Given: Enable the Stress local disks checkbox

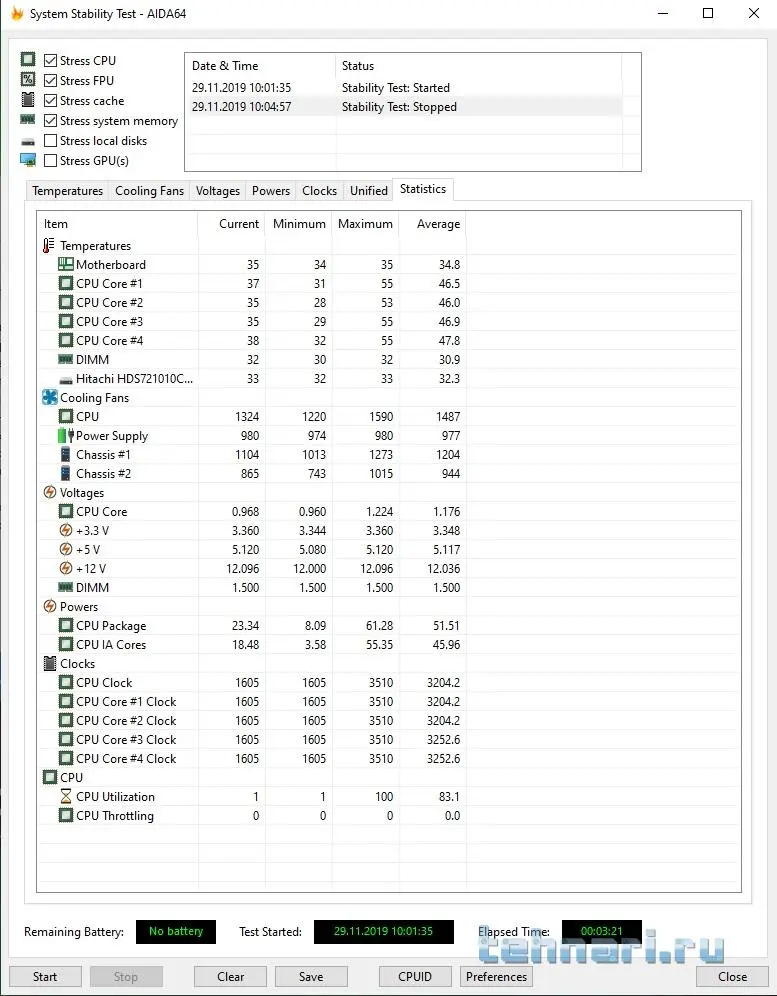Looking at the screenshot, I should click(50, 140).
